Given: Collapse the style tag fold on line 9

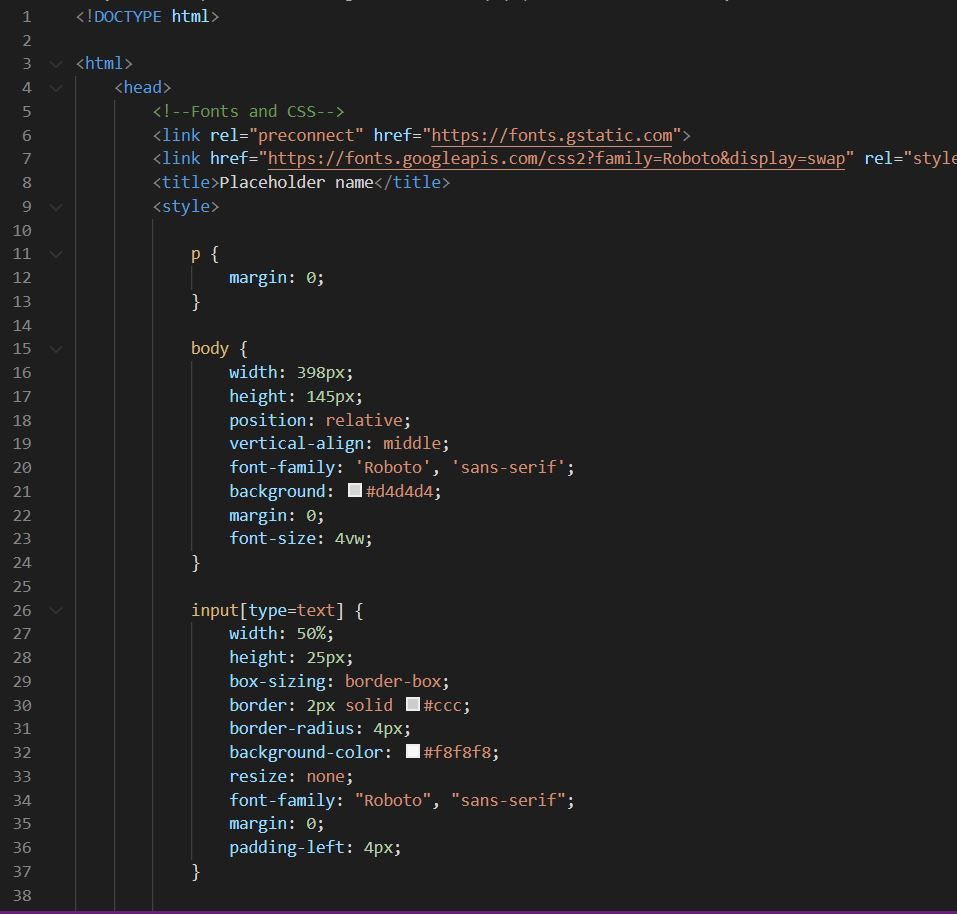Looking at the screenshot, I should tap(56, 207).
